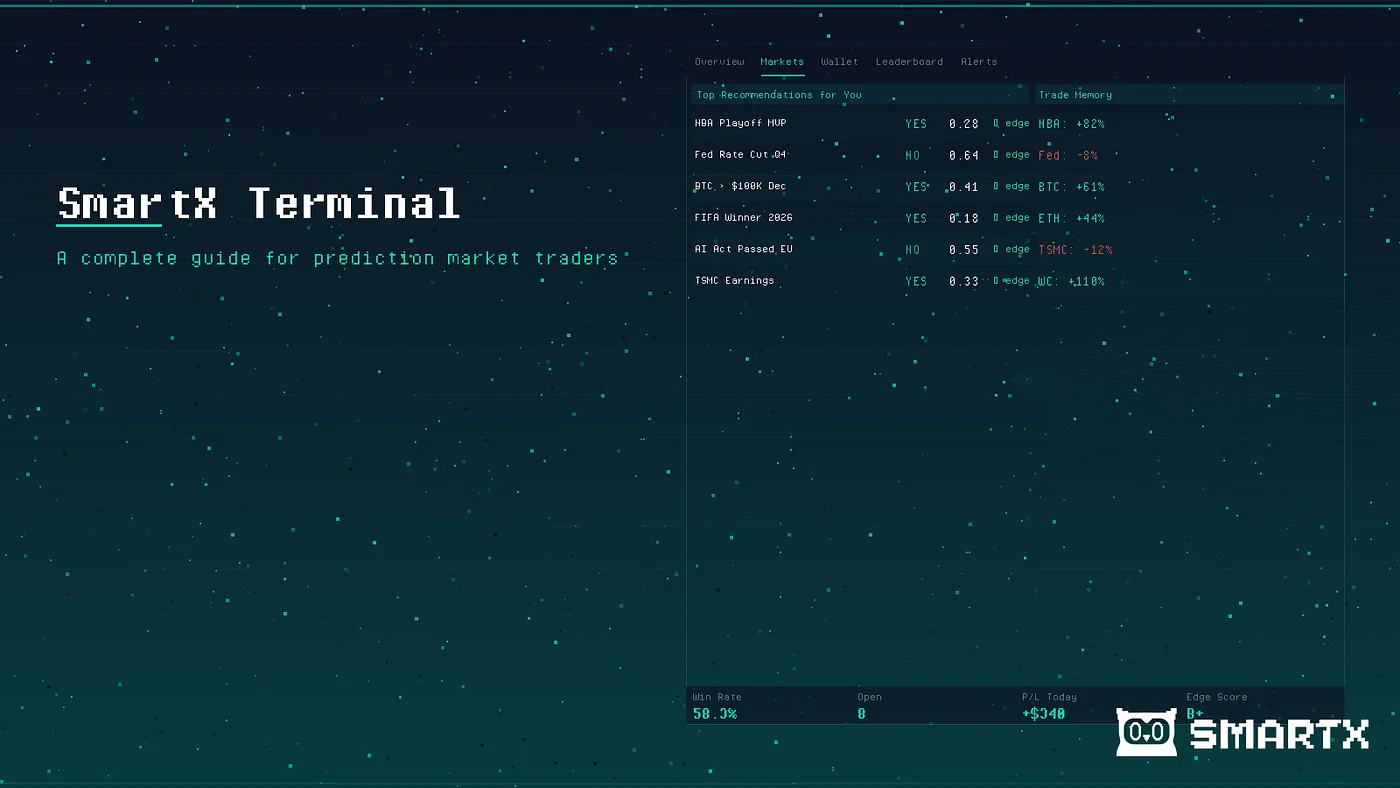Click the 0.18 price value
Image resolution: width=1400 pixels, height=788 pixels.
[x=964, y=218]
